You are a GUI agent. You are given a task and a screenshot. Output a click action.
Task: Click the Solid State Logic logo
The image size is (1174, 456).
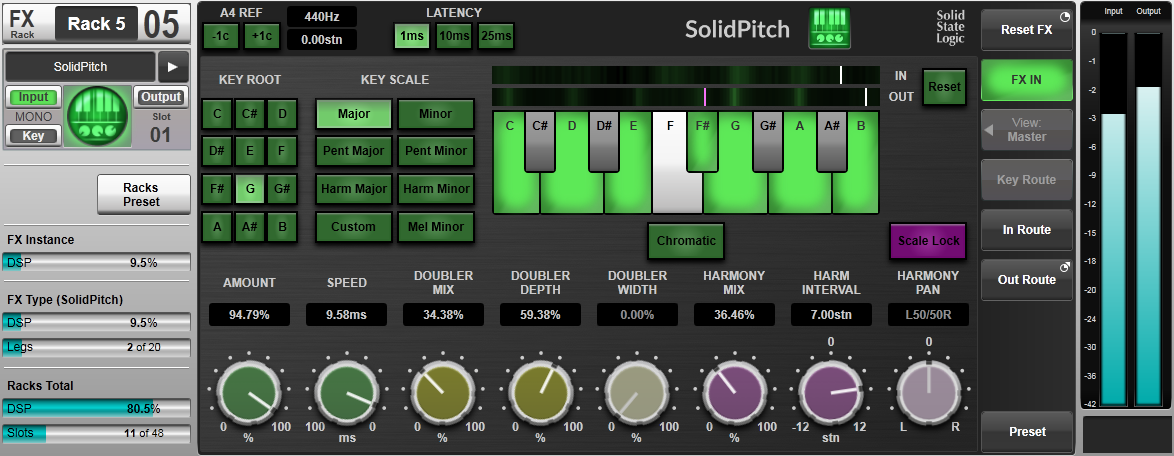coord(950,27)
